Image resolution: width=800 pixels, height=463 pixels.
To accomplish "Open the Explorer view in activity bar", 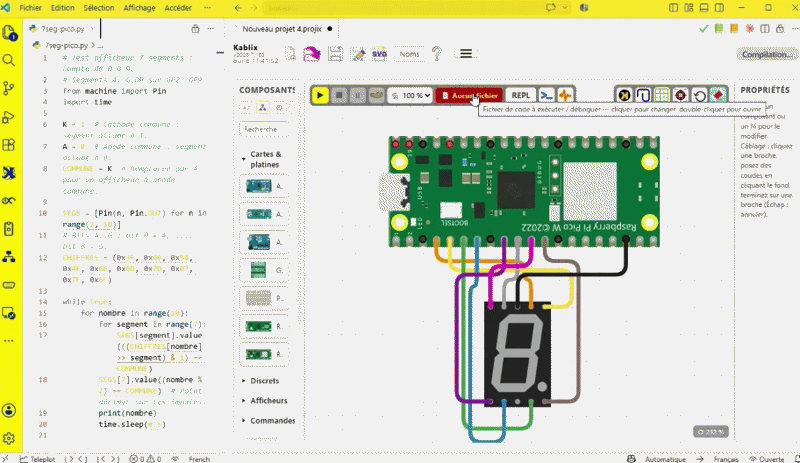I will [x=9, y=34].
